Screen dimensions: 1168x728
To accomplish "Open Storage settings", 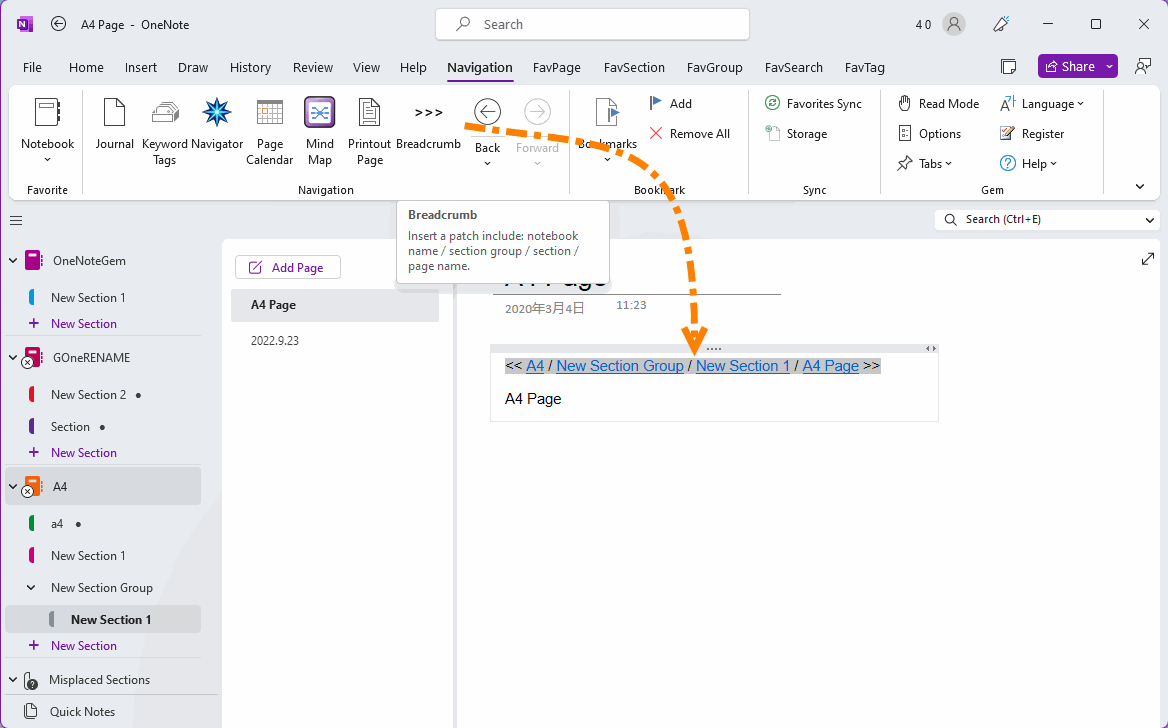I will click(796, 133).
